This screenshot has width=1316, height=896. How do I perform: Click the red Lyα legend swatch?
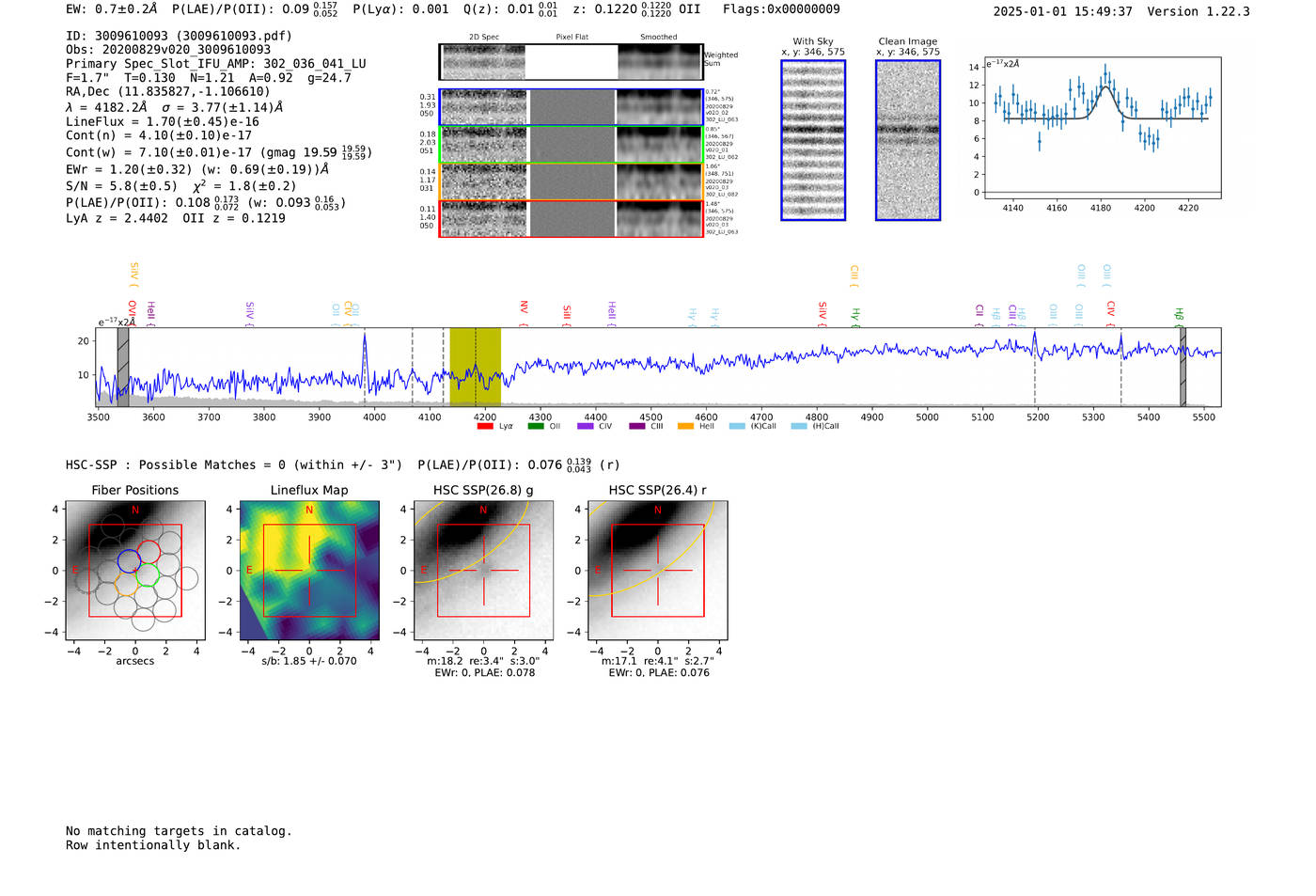[485, 426]
